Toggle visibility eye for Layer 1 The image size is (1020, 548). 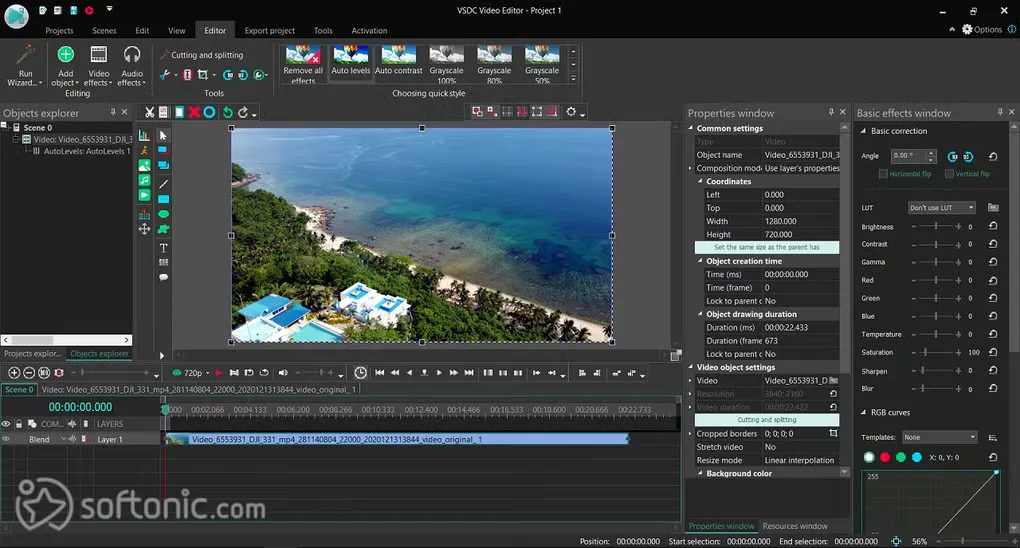(x=6, y=439)
